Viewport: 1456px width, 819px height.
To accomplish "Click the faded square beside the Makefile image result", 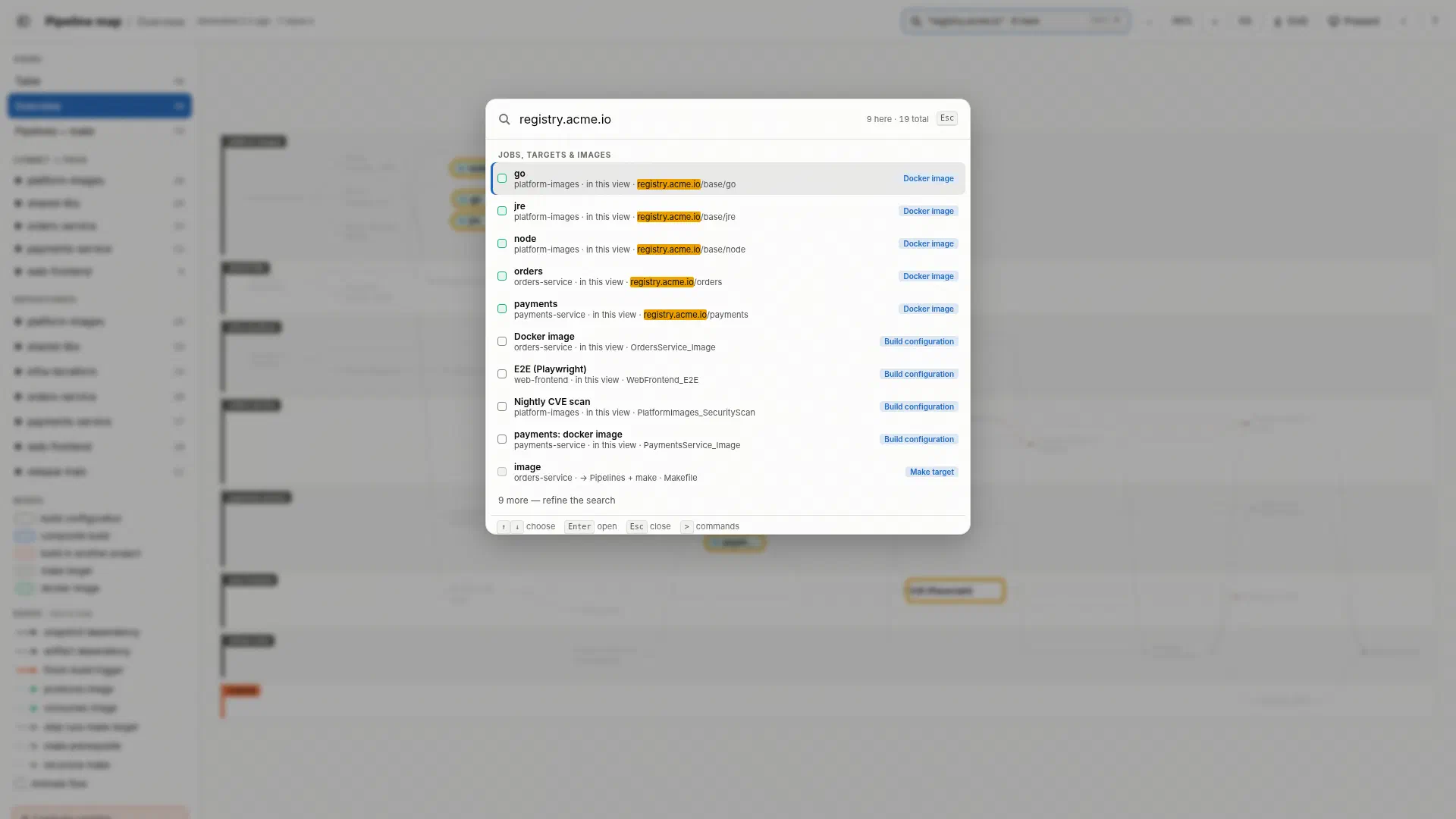I will (x=502, y=472).
